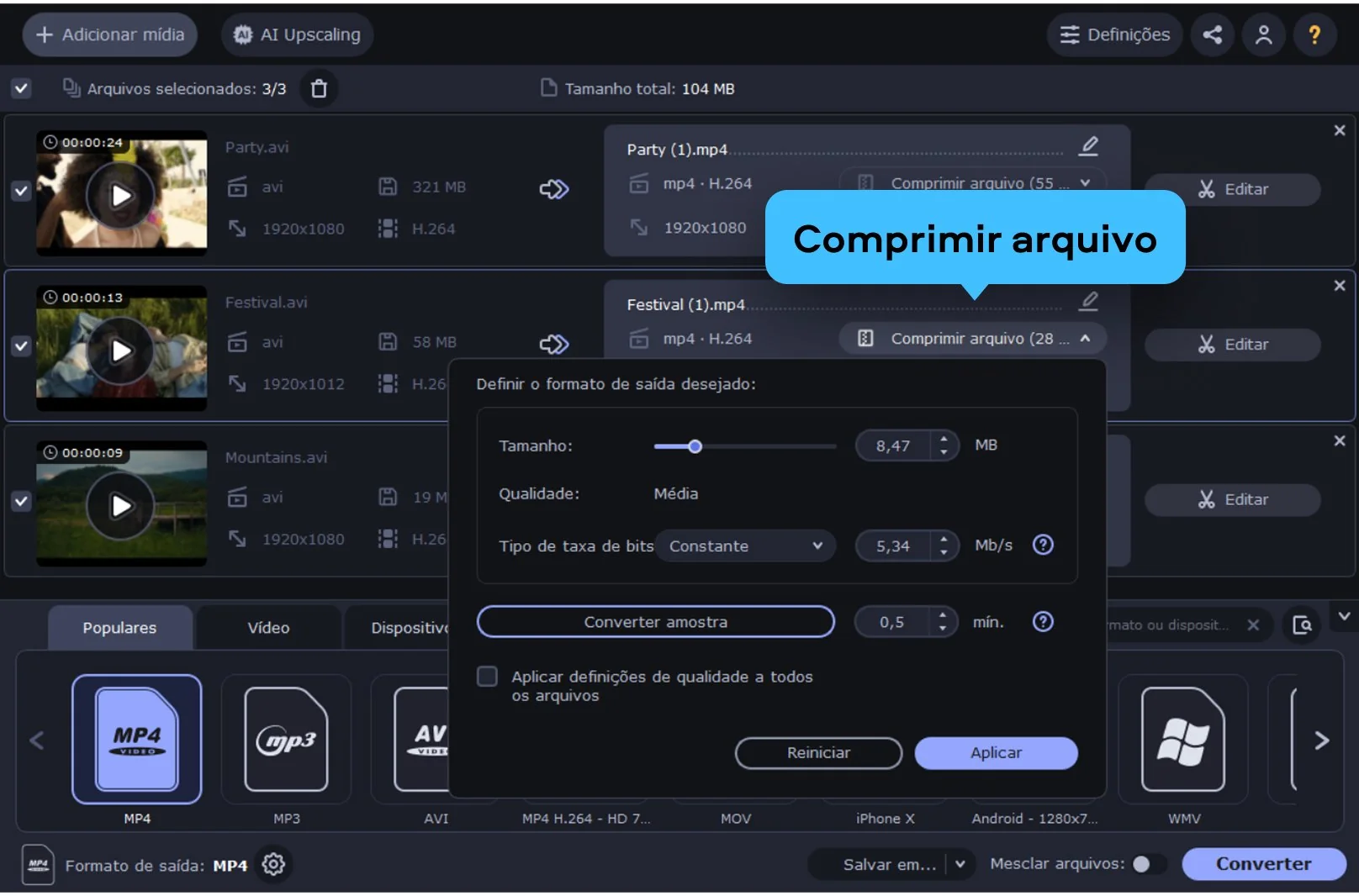Click the Reiniciar button

(x=818, y=753)
